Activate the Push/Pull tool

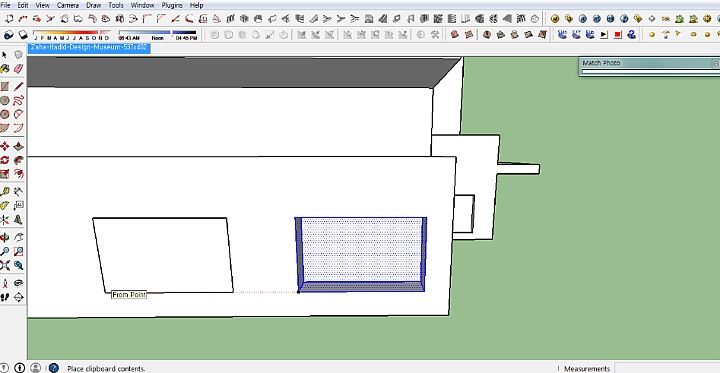tap(18, 147)
